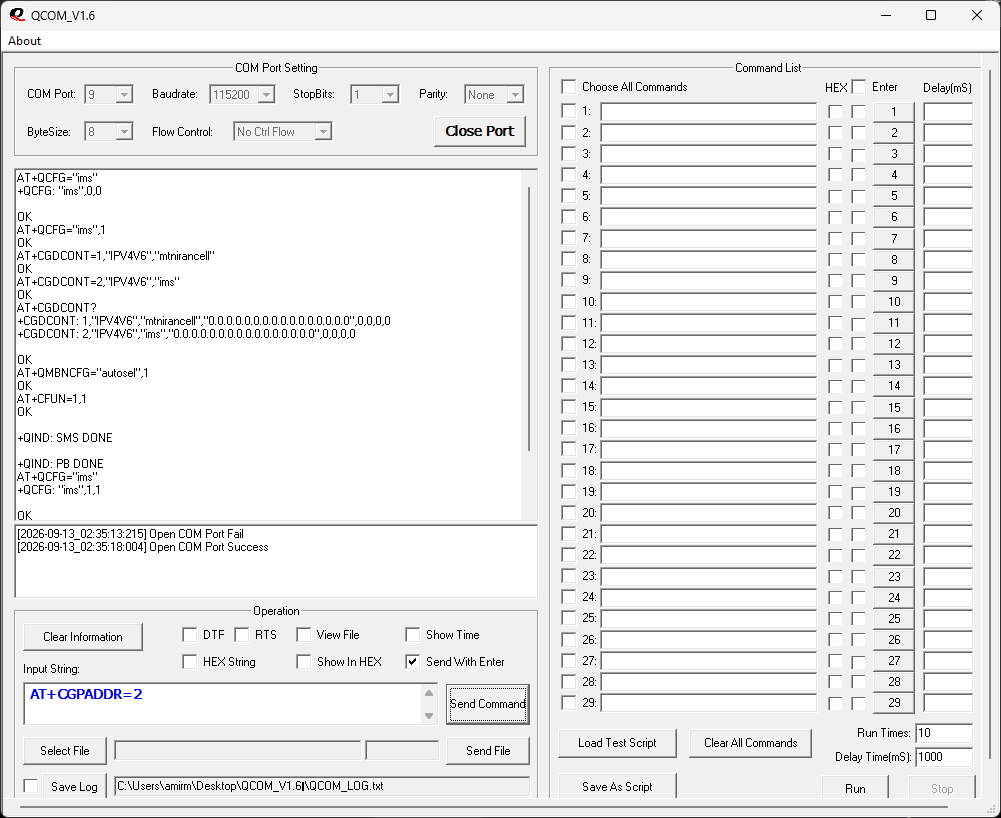Enable the Save Log checkbox
1001x818 pixels.
coord(31,786)
